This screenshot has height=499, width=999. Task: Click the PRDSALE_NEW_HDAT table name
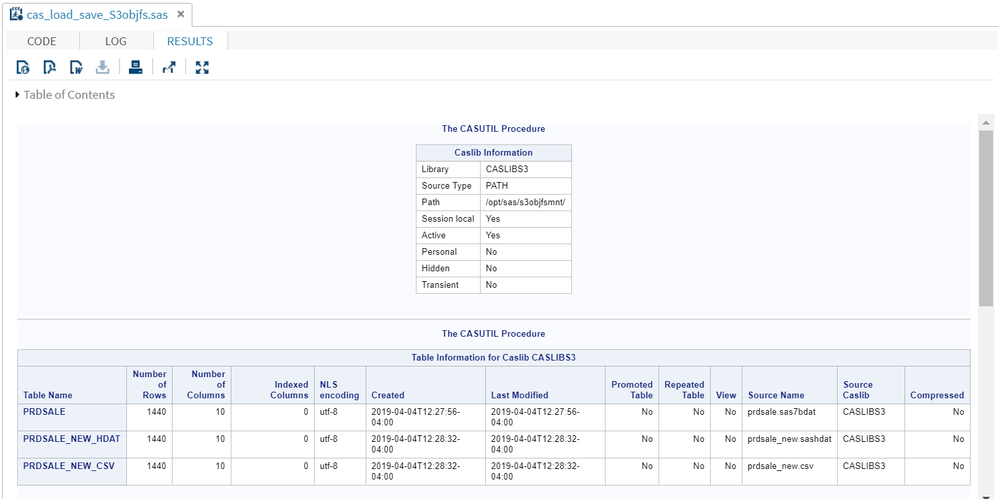point(71,438)
